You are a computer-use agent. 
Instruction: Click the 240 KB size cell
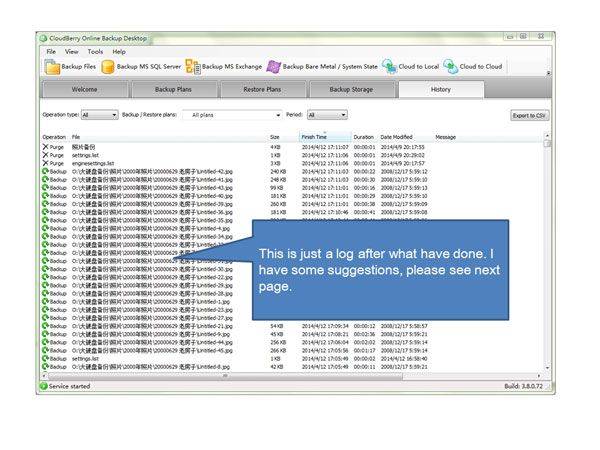click(278, 171)
